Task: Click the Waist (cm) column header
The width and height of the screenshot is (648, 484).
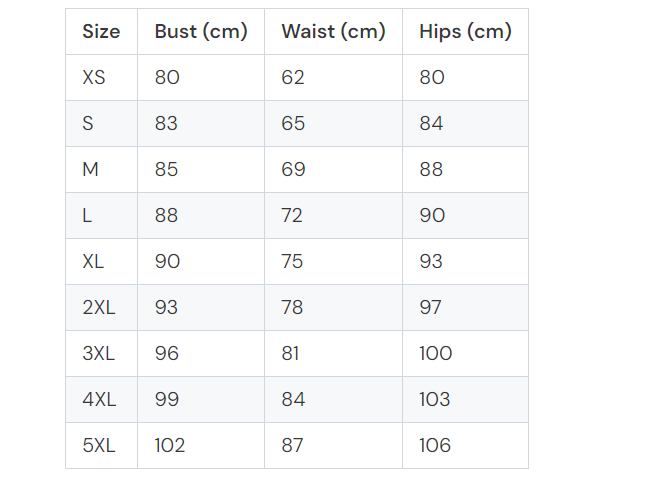Action: [x=333, y=32]
